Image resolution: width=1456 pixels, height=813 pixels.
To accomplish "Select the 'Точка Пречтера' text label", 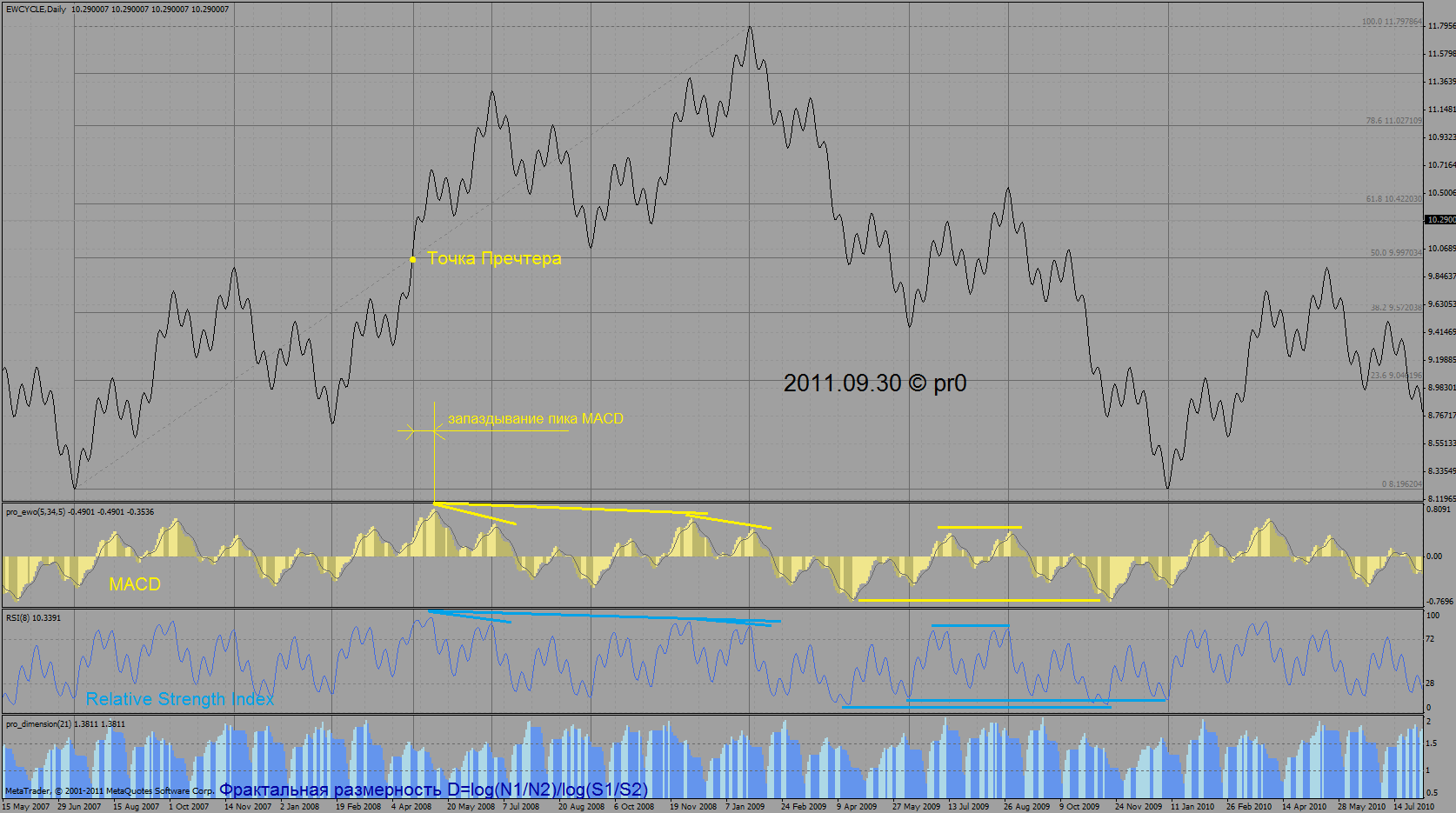I will click(x=494, y=258).
